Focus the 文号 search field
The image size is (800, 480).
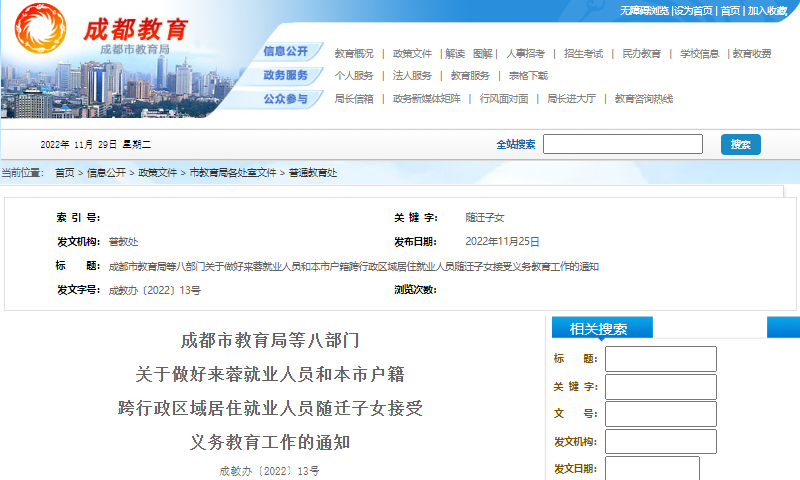point(661,414)
